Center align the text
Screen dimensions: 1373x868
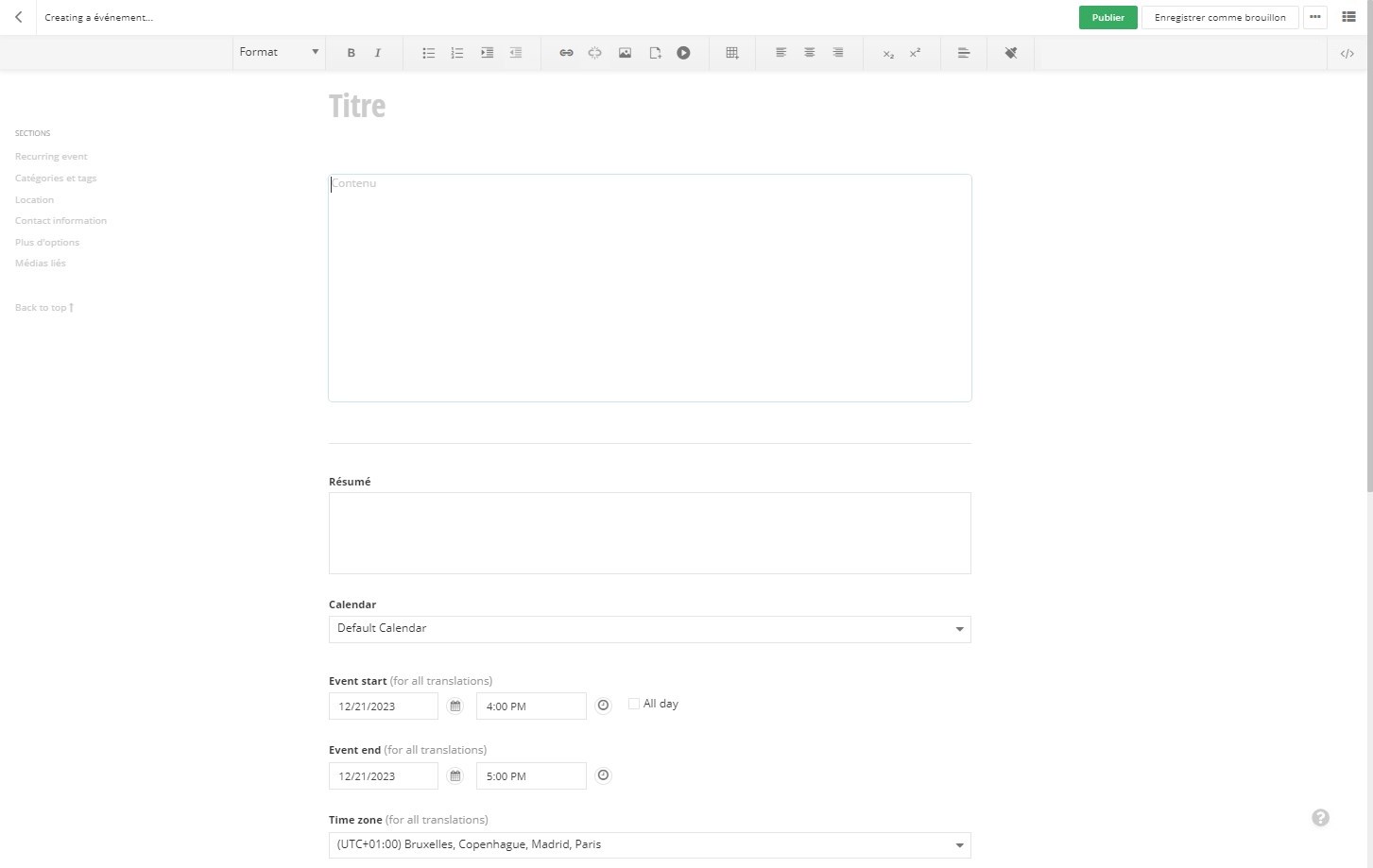809,53
